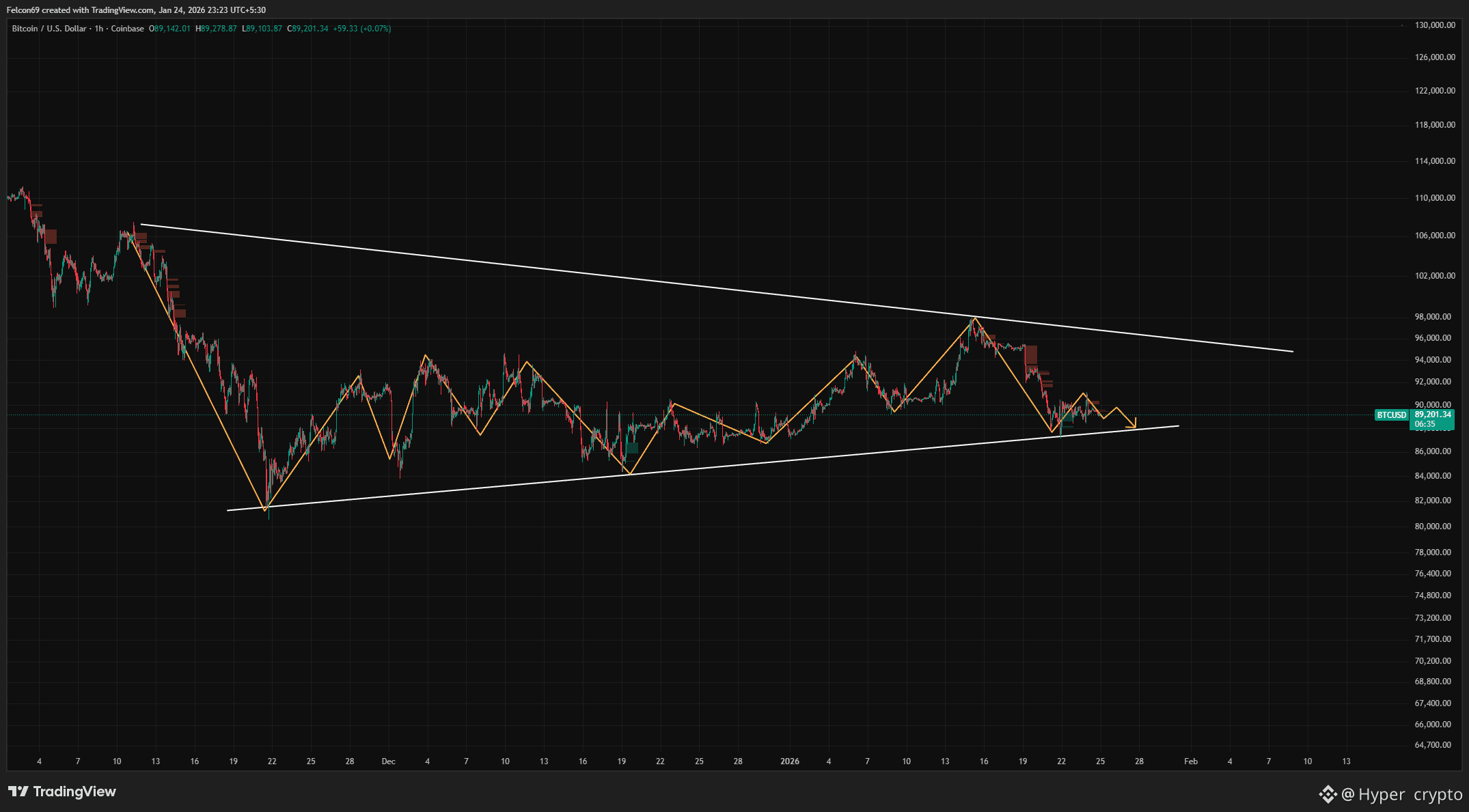
Task: Click the 76,400.00 price axis label
Action: pyautogui.click(x=1433, y=574)
